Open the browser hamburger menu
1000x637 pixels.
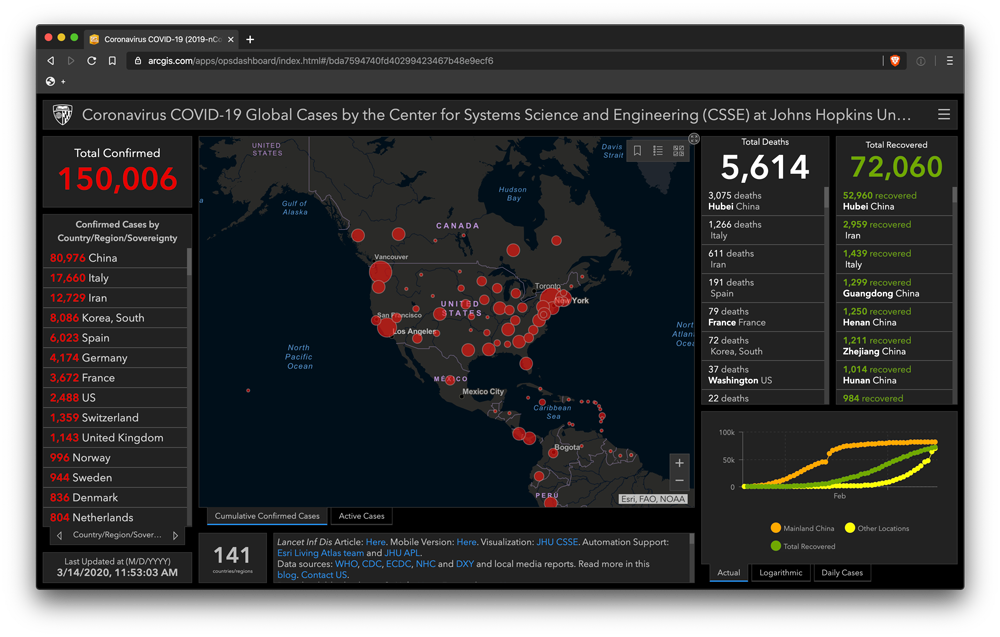pos(950,61)
